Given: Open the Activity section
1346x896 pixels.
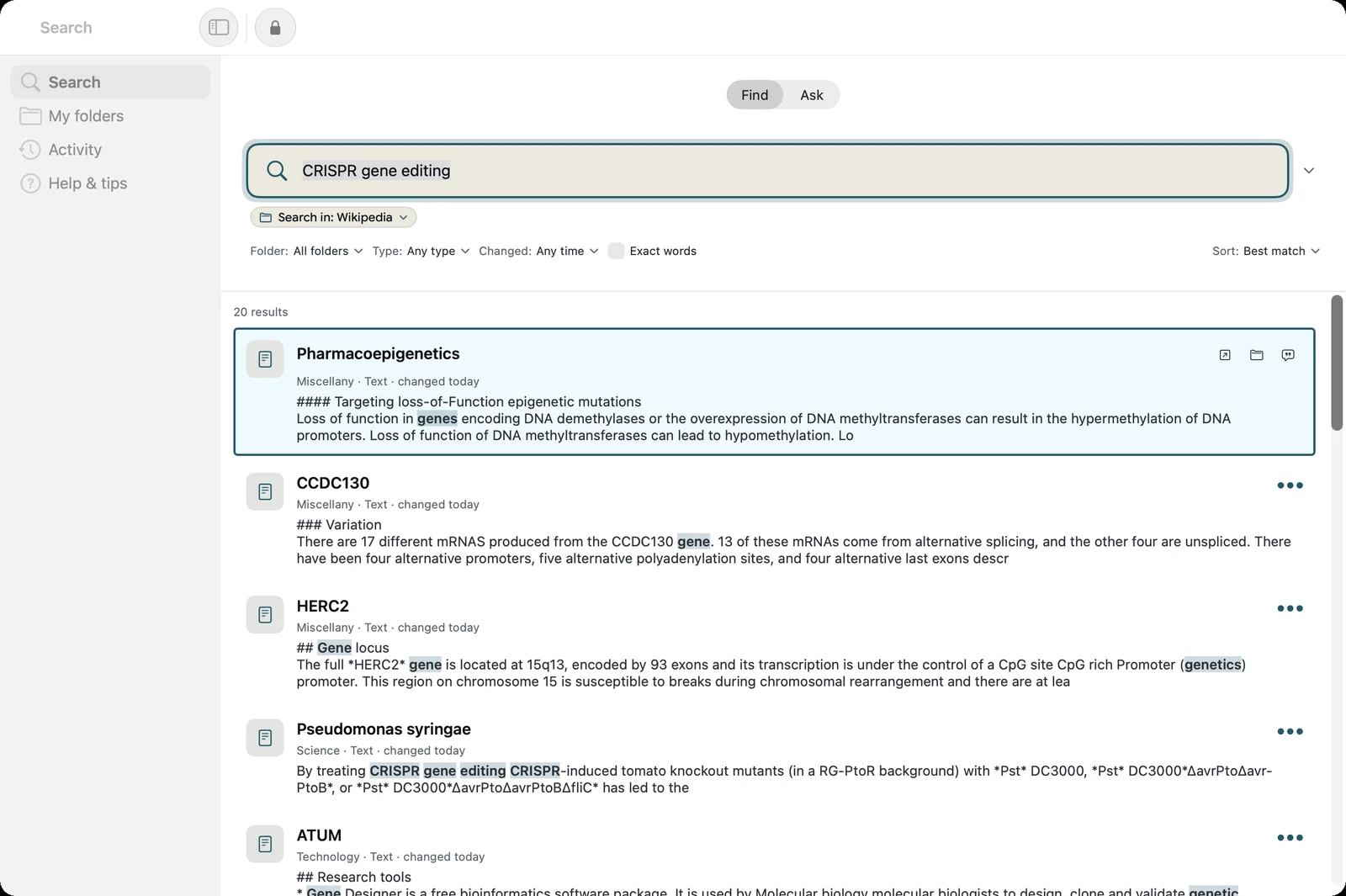Looking at the screenshot, I should click(110, 150).
